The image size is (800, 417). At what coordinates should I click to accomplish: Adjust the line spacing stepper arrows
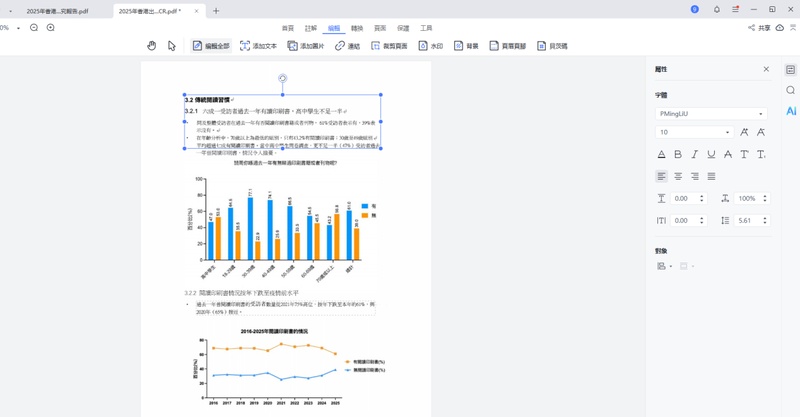click(765, 220)
